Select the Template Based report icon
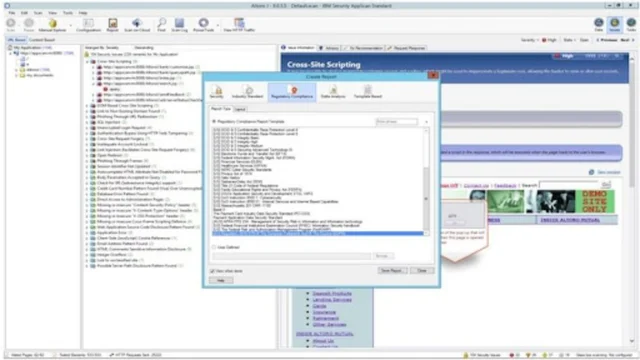 (368, 92)
